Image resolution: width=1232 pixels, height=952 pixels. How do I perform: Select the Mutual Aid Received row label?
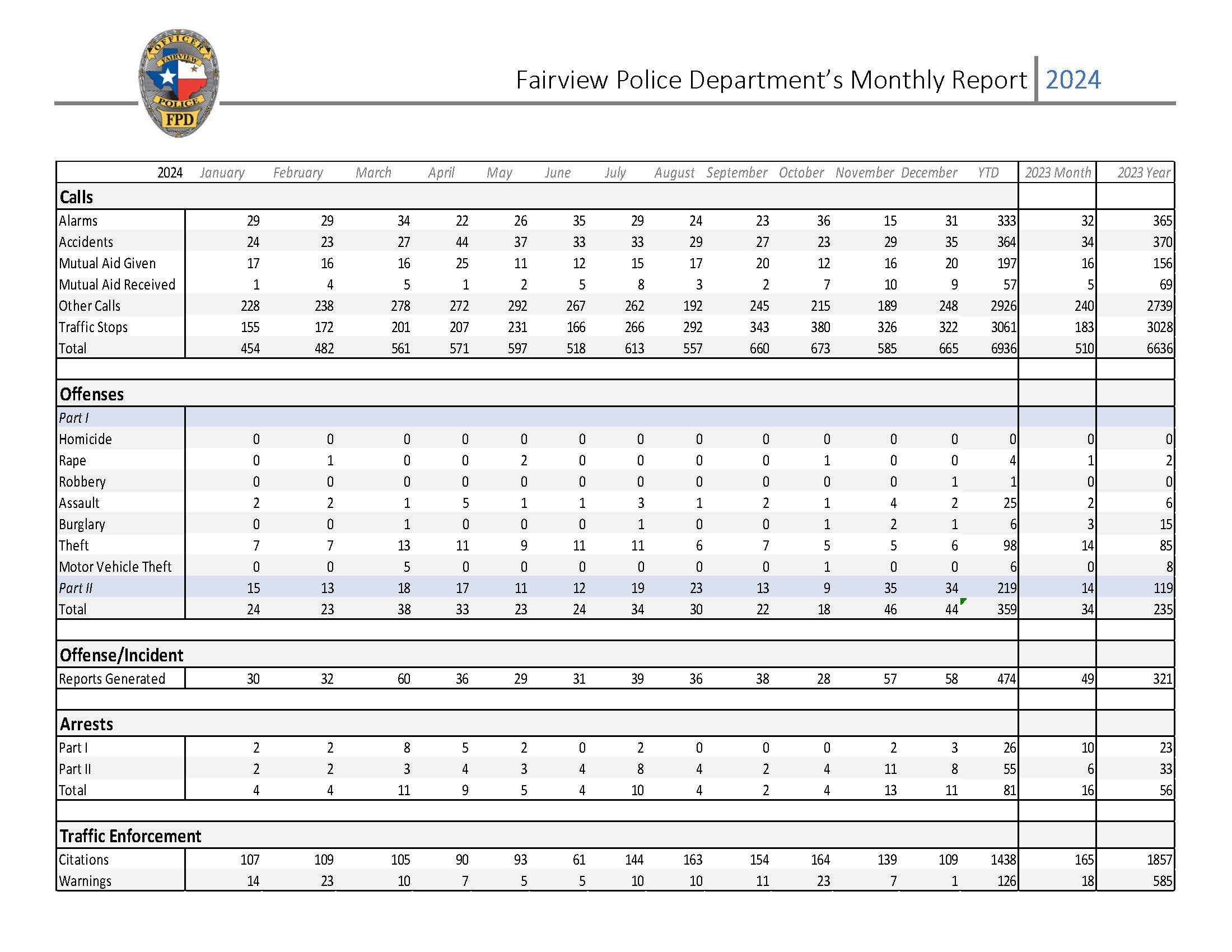(x=117, y=285)
